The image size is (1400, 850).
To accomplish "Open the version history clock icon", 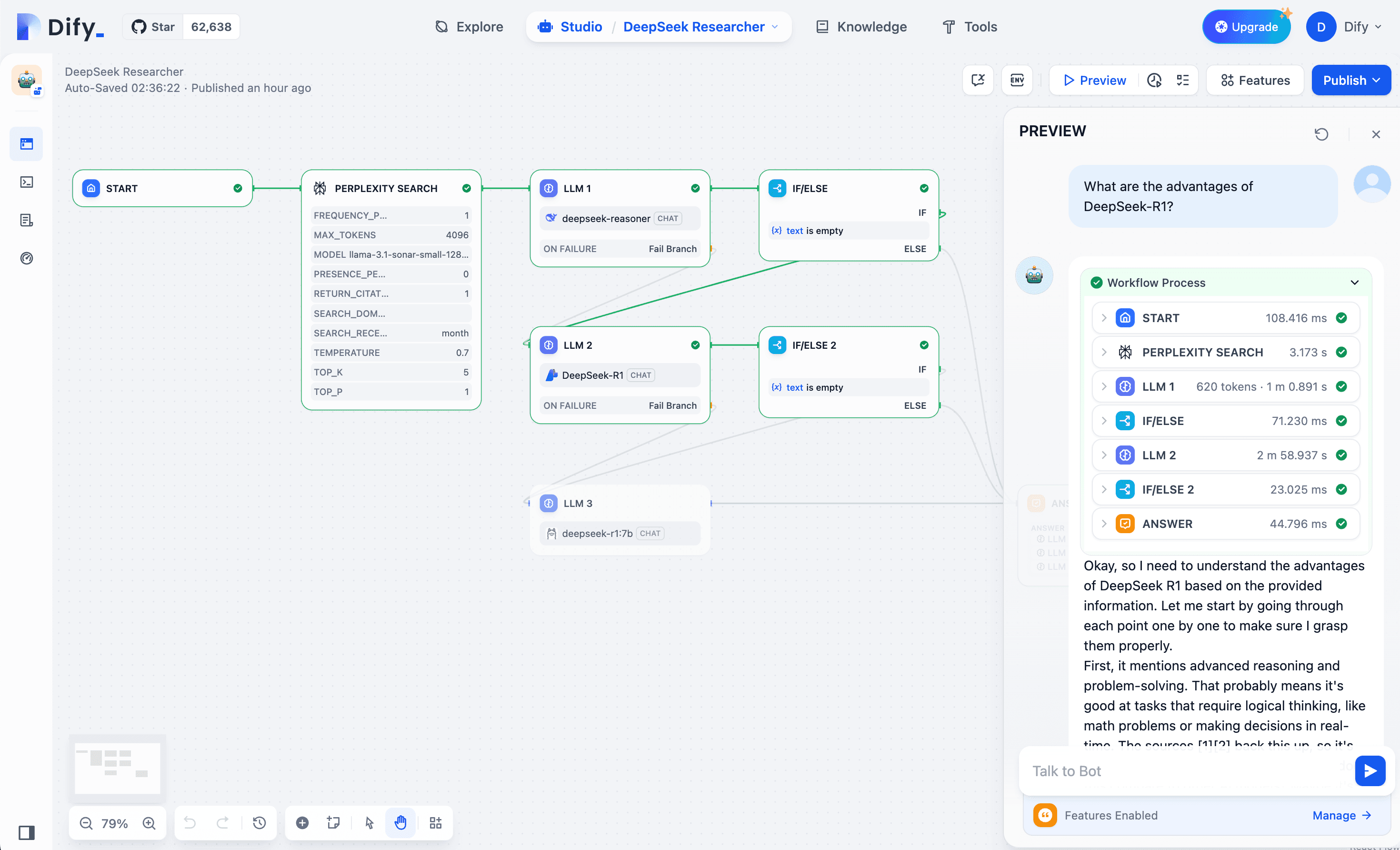I will 259,823.
